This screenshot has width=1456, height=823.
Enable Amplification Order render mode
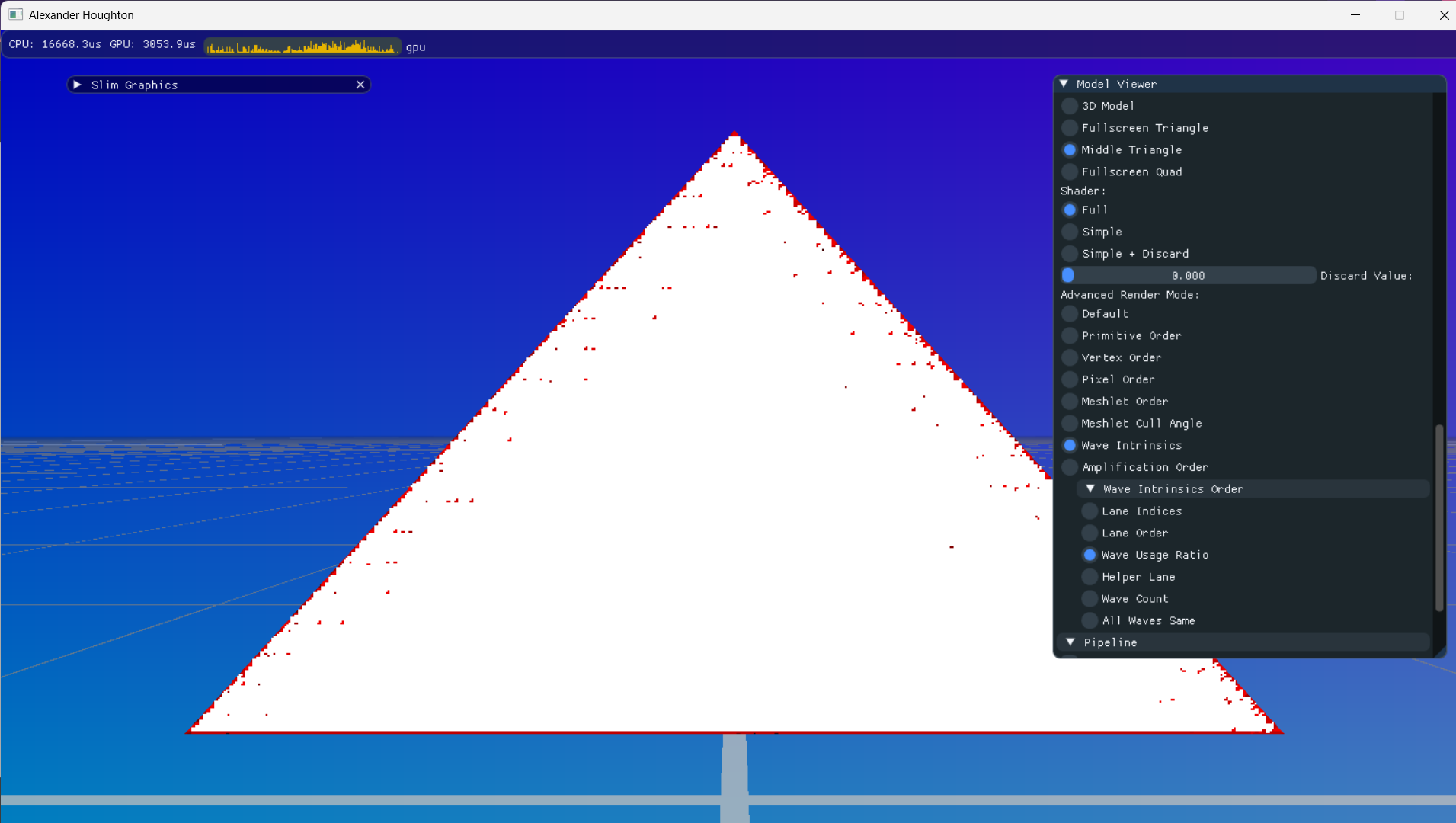pos(1070,467)
